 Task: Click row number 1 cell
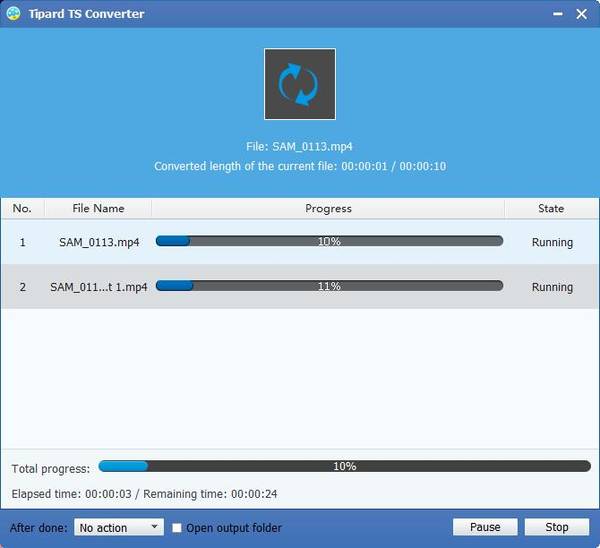[23, 242]
